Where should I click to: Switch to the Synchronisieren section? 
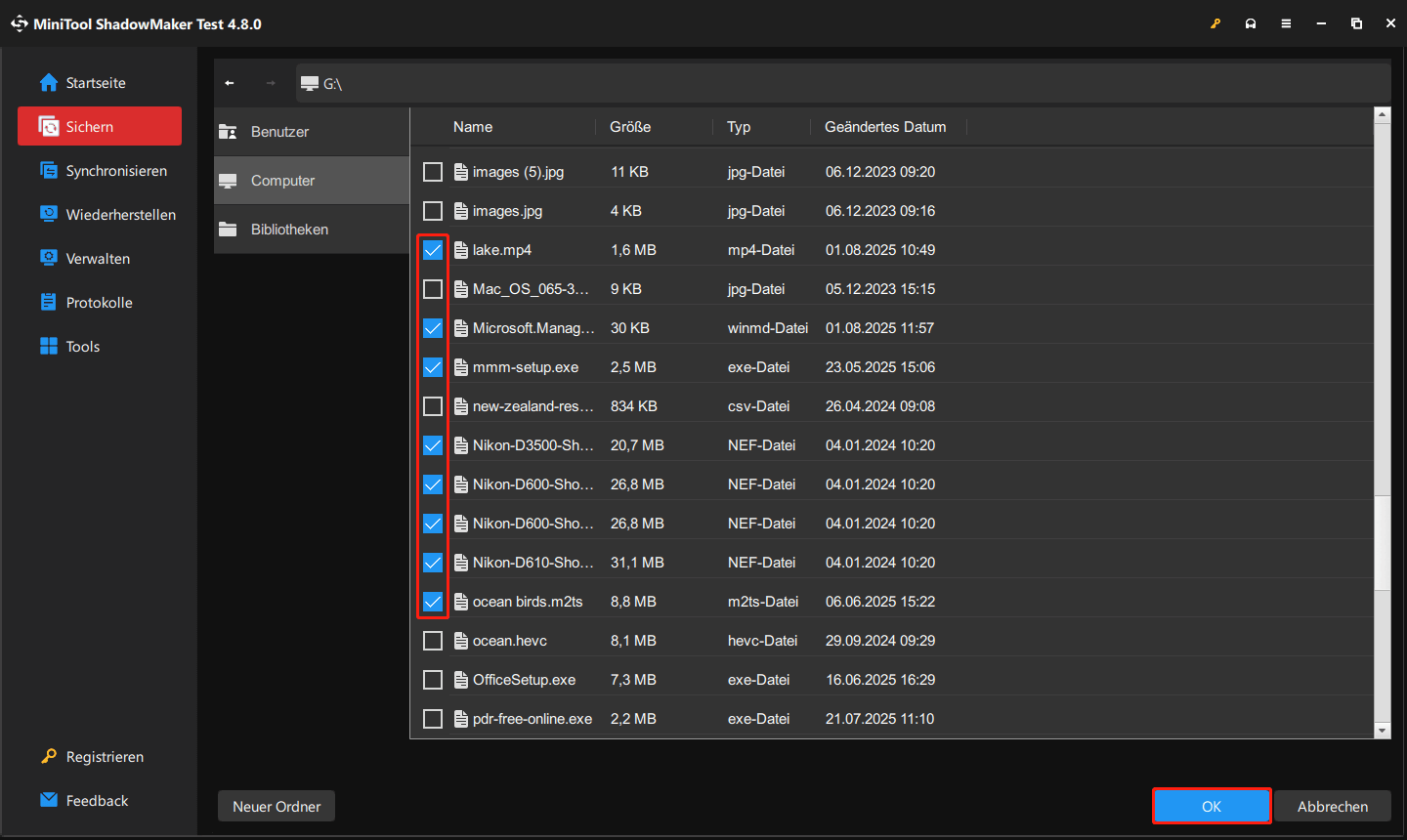(x=115, y=171)
